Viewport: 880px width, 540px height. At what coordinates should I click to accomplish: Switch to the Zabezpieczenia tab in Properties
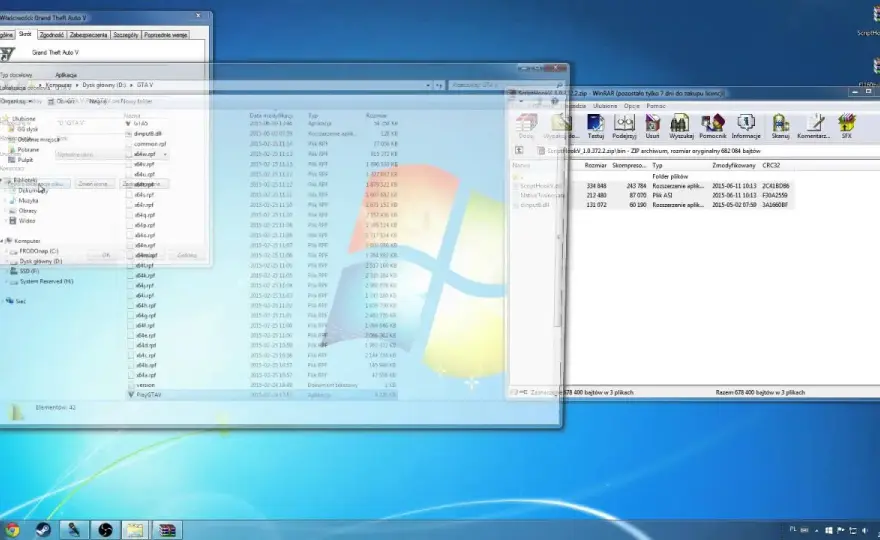pos(88,35)
